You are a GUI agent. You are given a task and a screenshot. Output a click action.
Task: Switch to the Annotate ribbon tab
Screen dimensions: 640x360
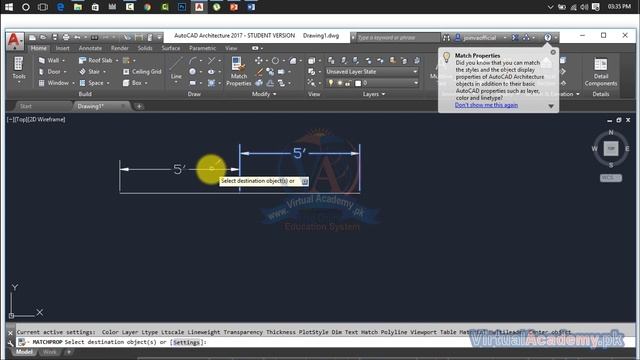tap(90, 48)
